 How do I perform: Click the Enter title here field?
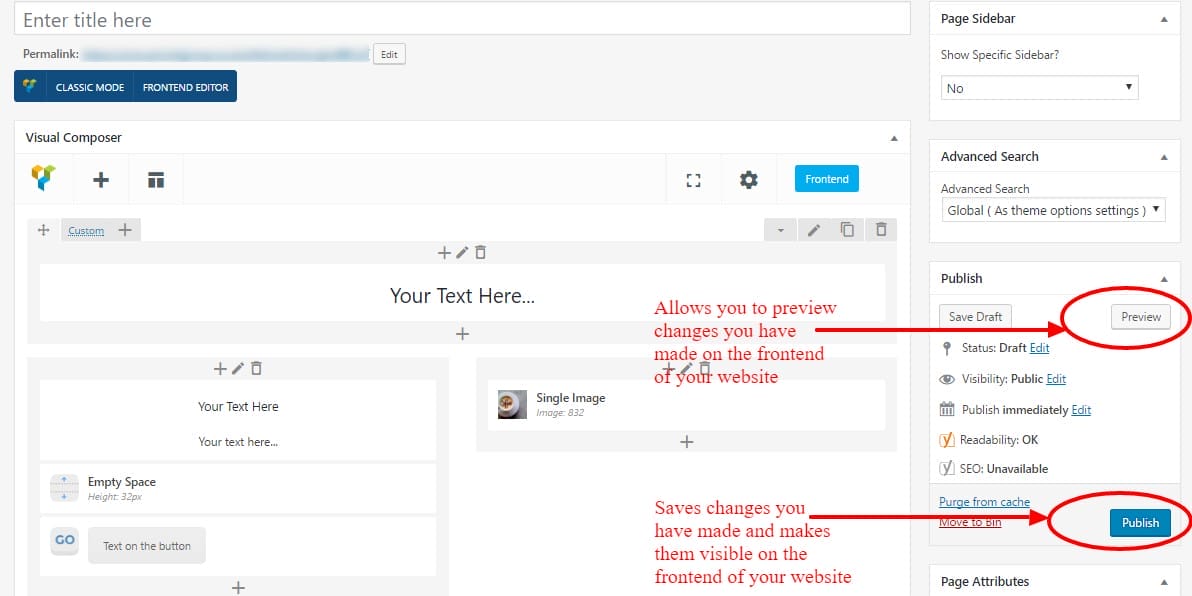(462, 19)
